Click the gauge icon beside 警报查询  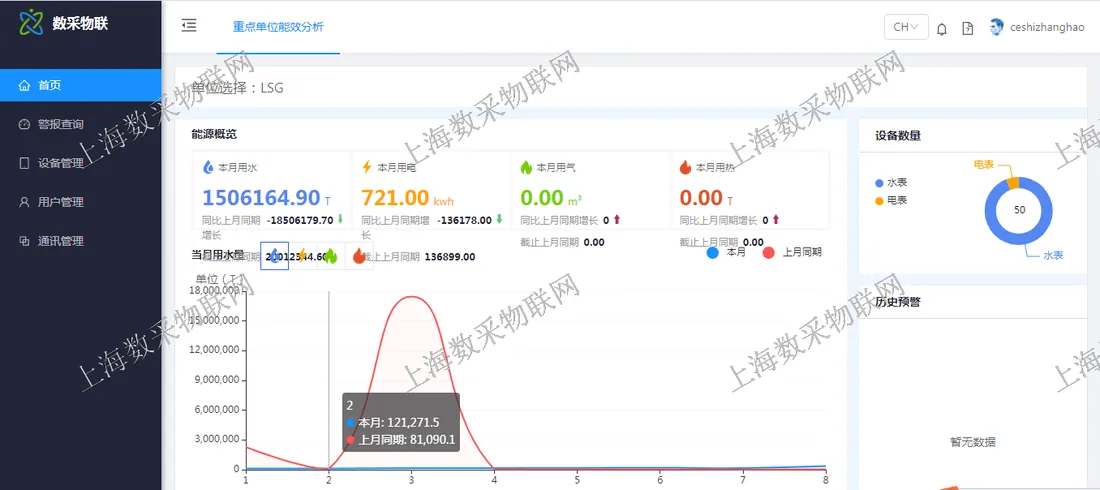(x=25, y=124)
